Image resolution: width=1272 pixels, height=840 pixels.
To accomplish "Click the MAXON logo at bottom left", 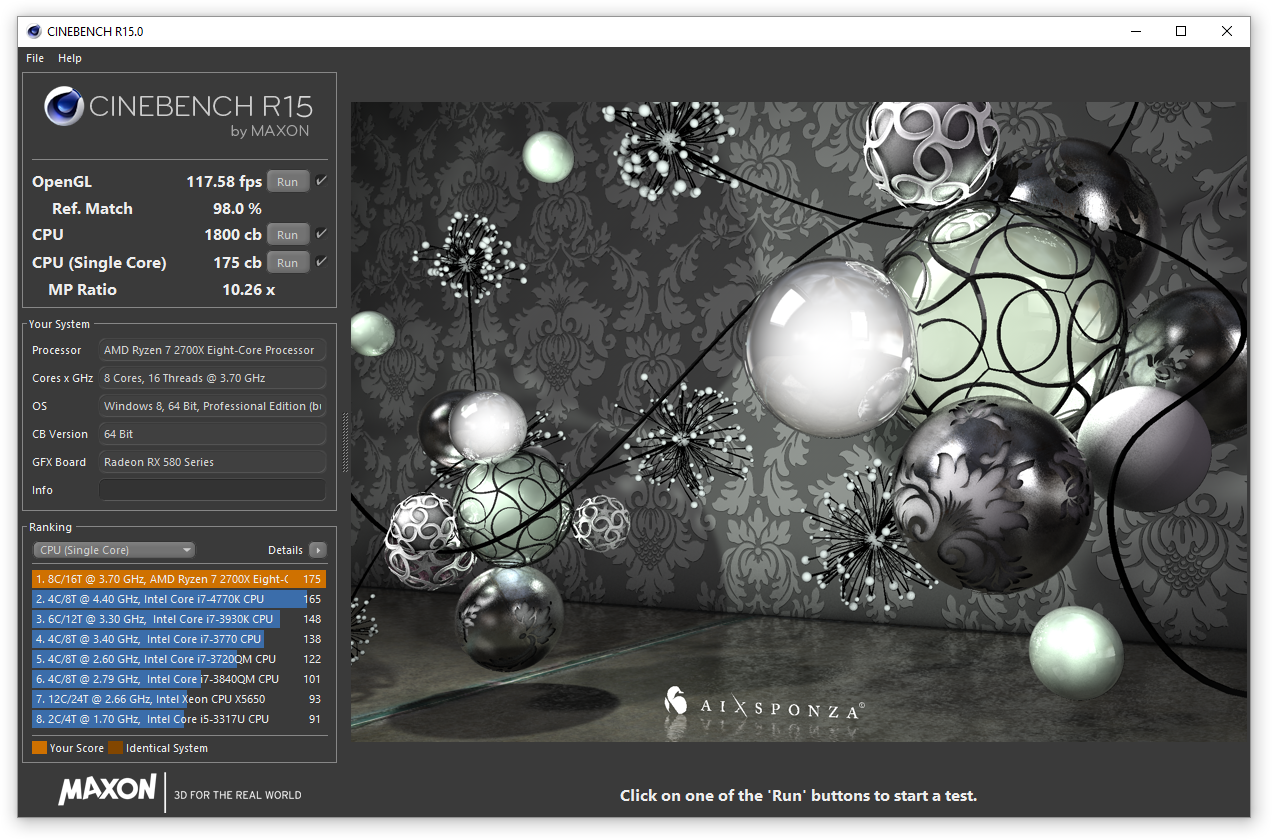I will (107, 789).
